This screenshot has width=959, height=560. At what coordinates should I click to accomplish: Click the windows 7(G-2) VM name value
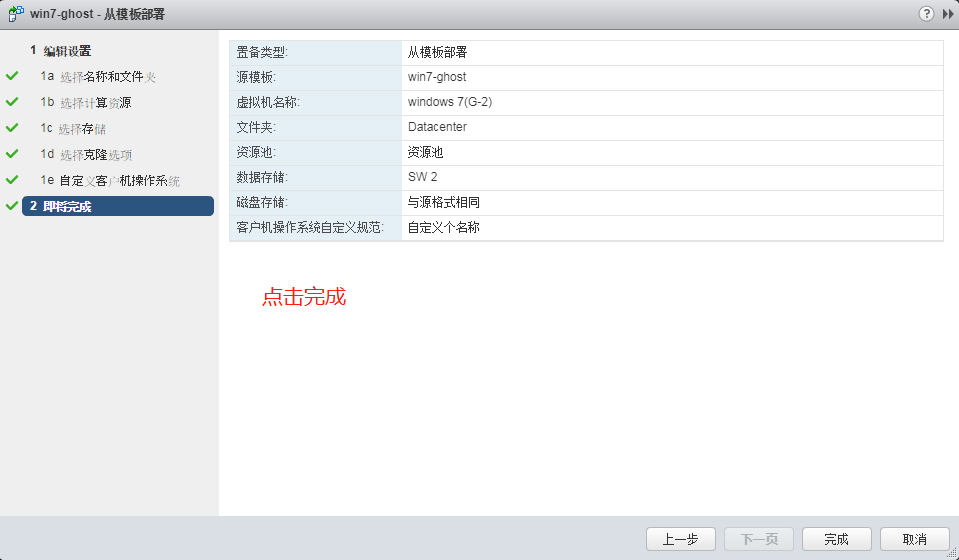tap(450, 102)
